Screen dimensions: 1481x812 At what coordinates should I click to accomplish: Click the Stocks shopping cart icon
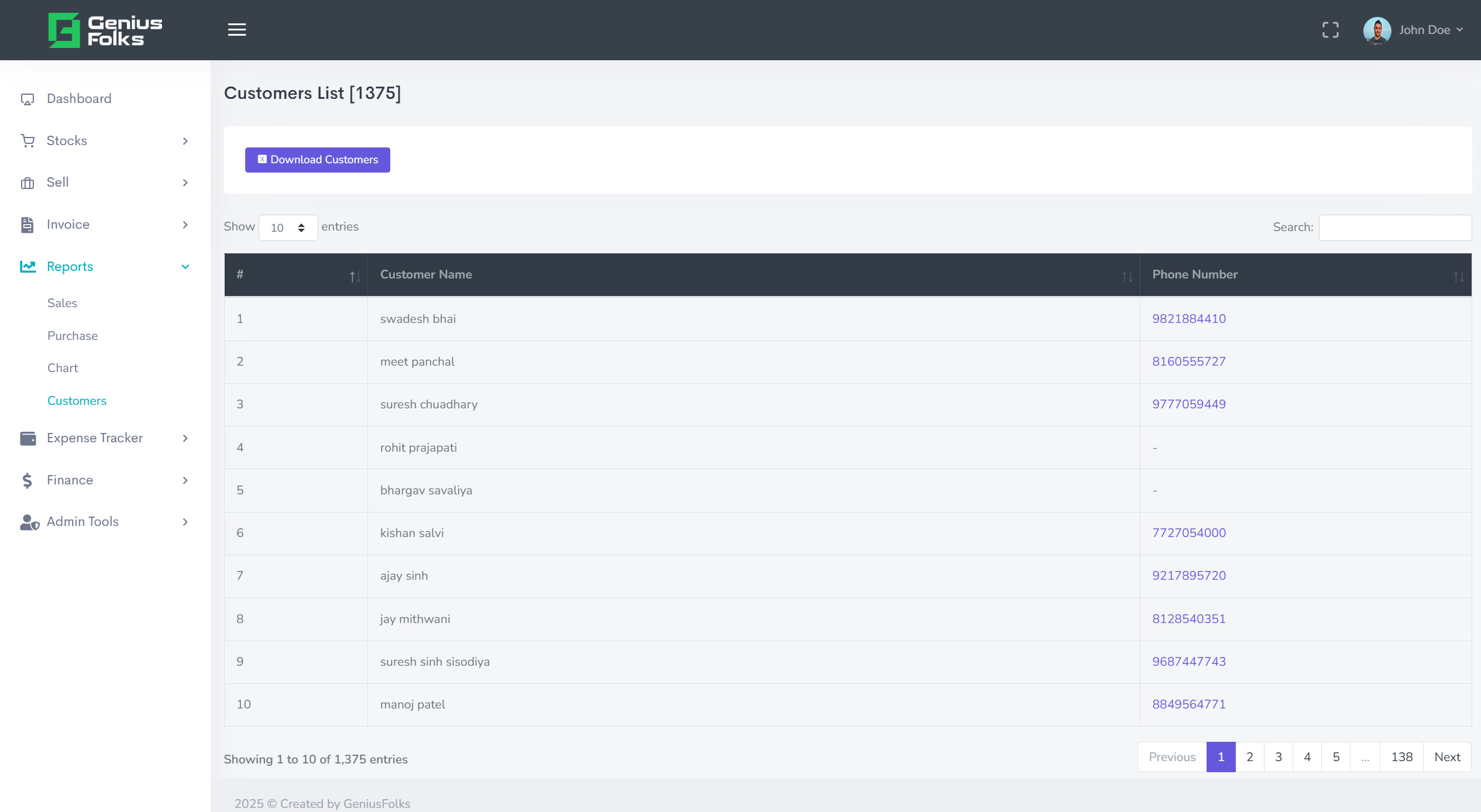(x=28, y=140)
